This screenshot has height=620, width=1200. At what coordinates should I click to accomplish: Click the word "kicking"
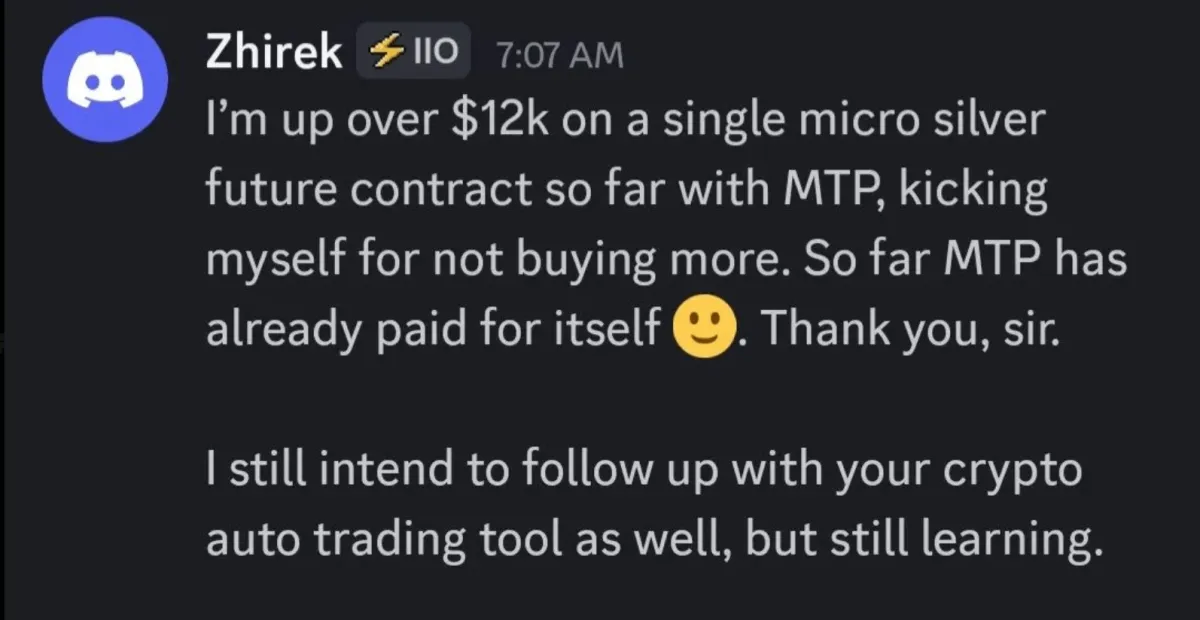977,191
